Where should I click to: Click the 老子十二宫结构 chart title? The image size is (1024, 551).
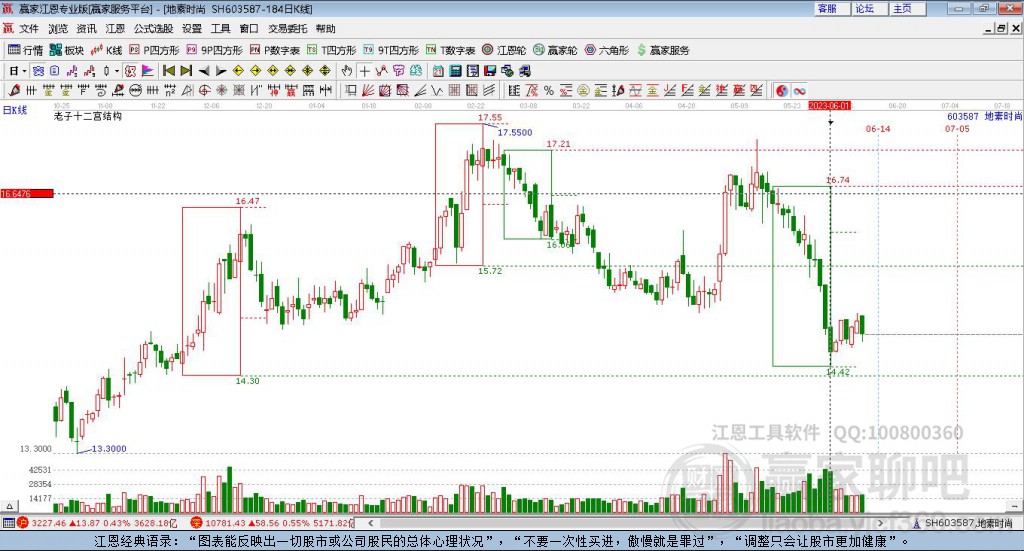(88, 116)
